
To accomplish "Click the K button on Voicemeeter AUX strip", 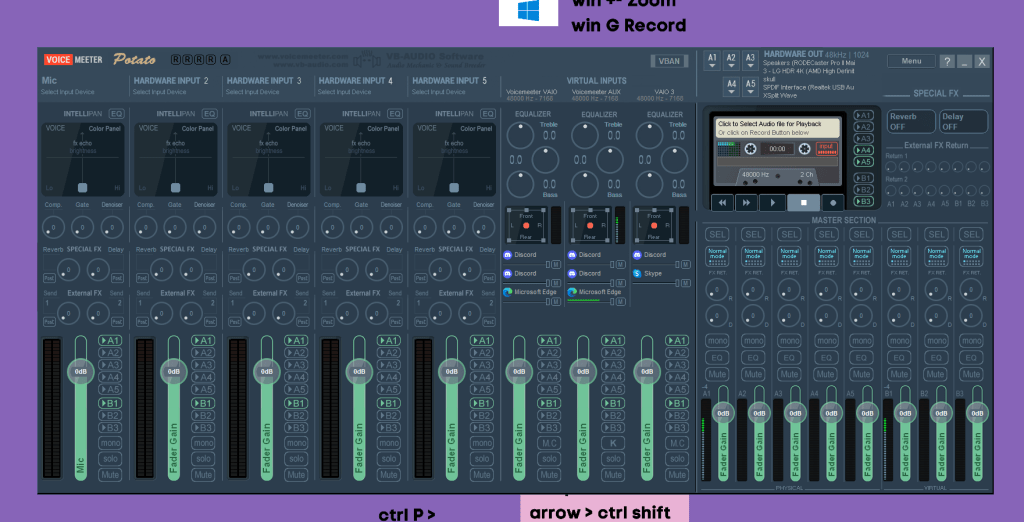I will coord(613,443).
